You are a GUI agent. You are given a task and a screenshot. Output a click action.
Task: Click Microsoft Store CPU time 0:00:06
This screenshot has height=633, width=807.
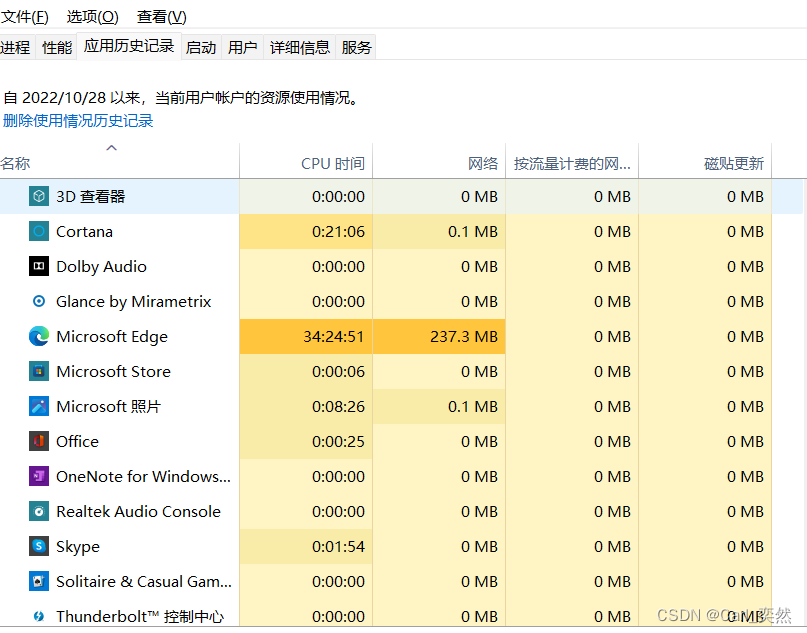coord(338,372)
